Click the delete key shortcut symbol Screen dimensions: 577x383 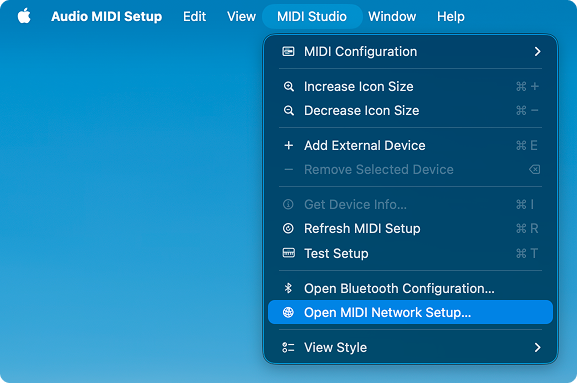[534, 169]
